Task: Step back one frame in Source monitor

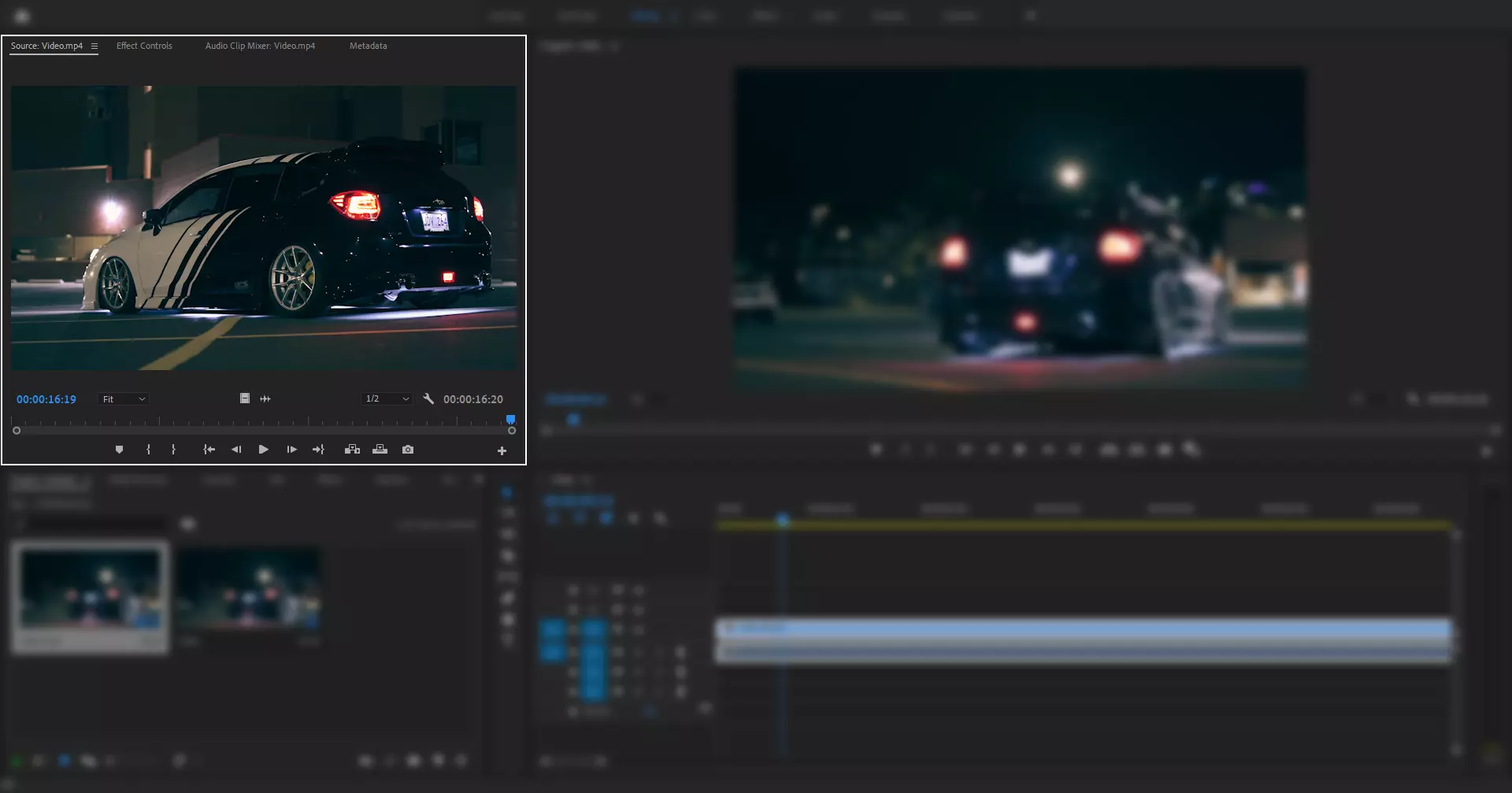Action: tap(236, 450)
